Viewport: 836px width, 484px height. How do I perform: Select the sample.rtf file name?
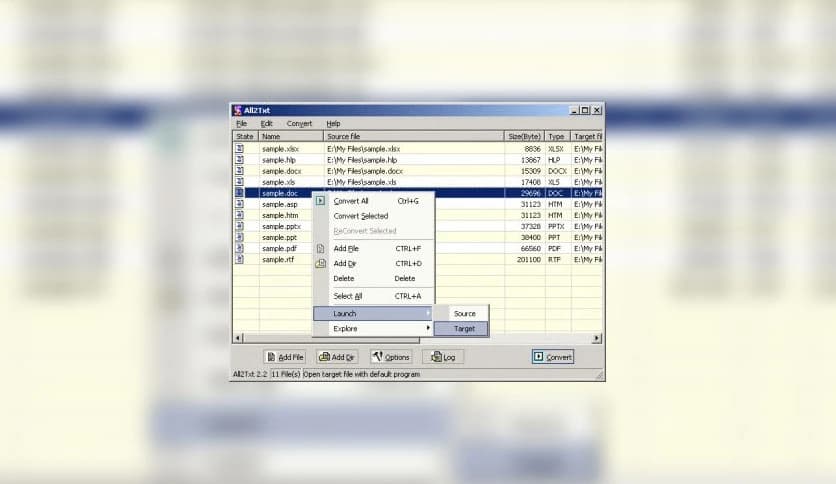[x=278, y=260]
